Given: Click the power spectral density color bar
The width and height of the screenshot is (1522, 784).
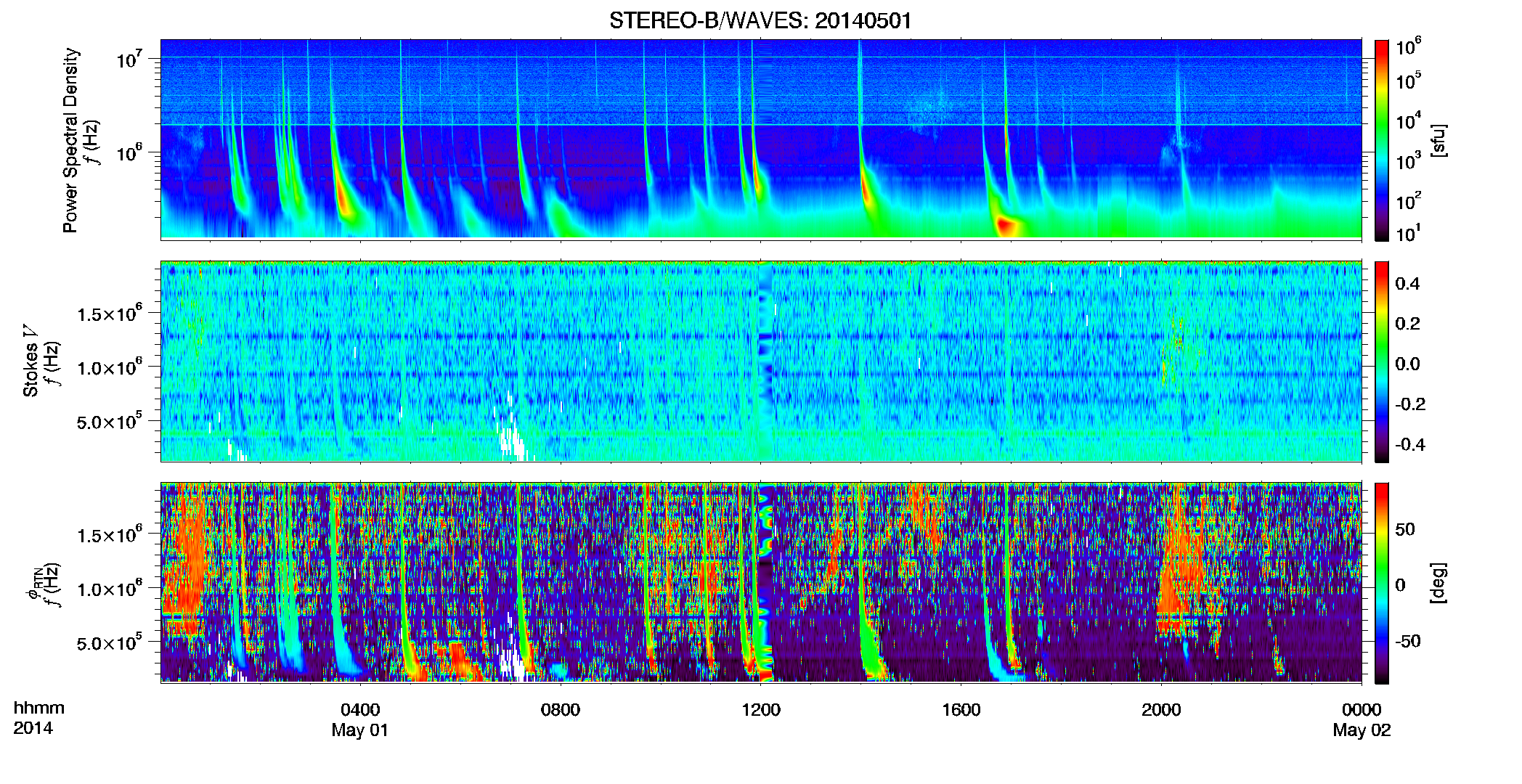Looking at the screenshot, I should pos(1382,140).
